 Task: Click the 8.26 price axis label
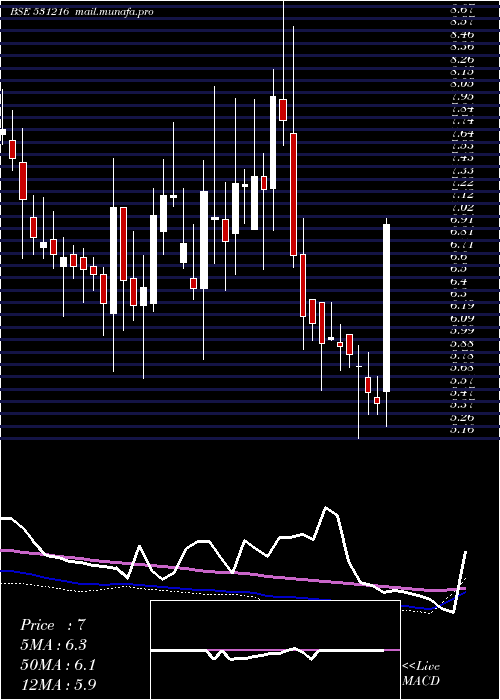[x=462, y=59]
